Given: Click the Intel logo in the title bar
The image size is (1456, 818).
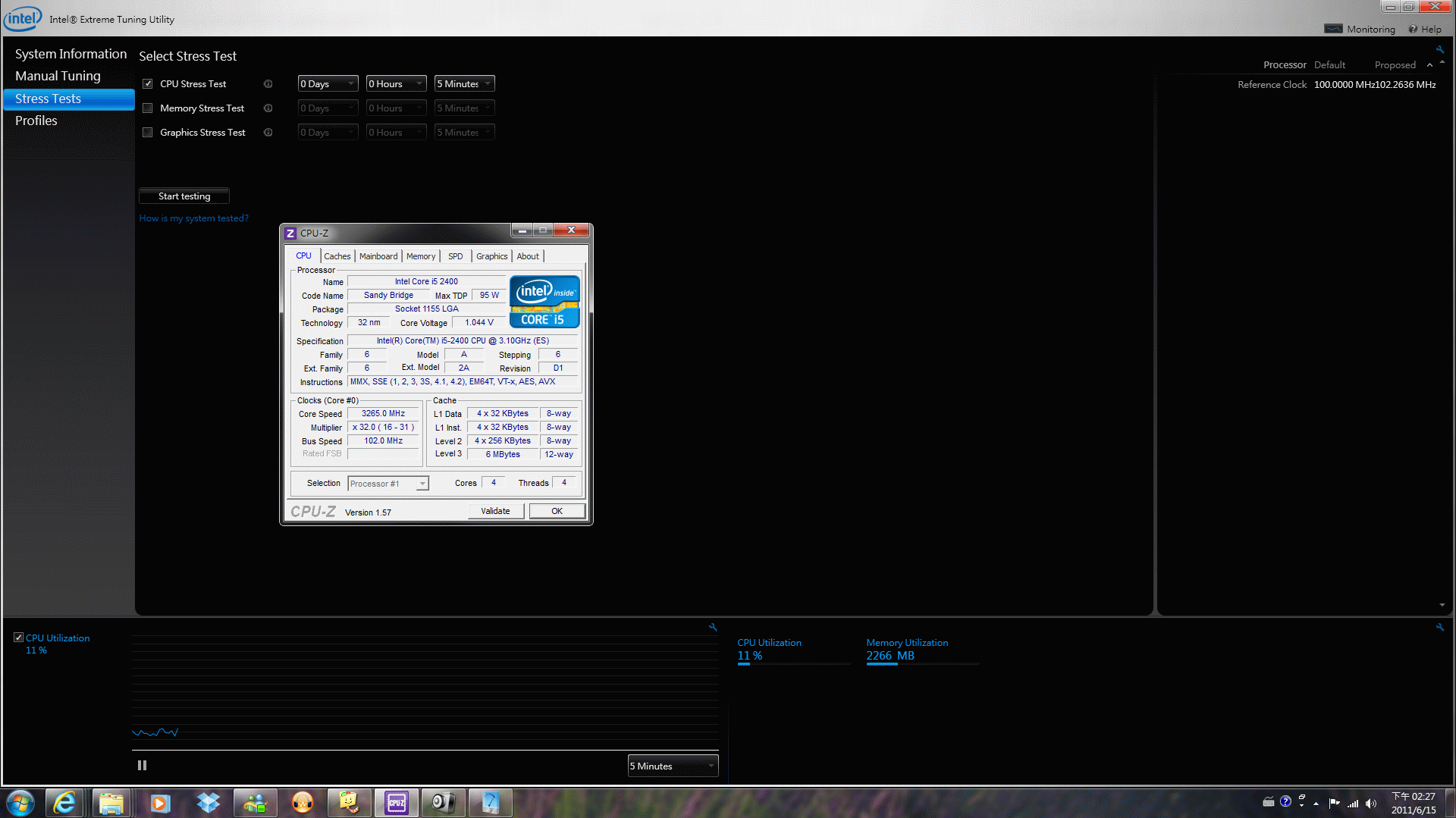Looking at the screenshot, I should [x=23, y=18].
